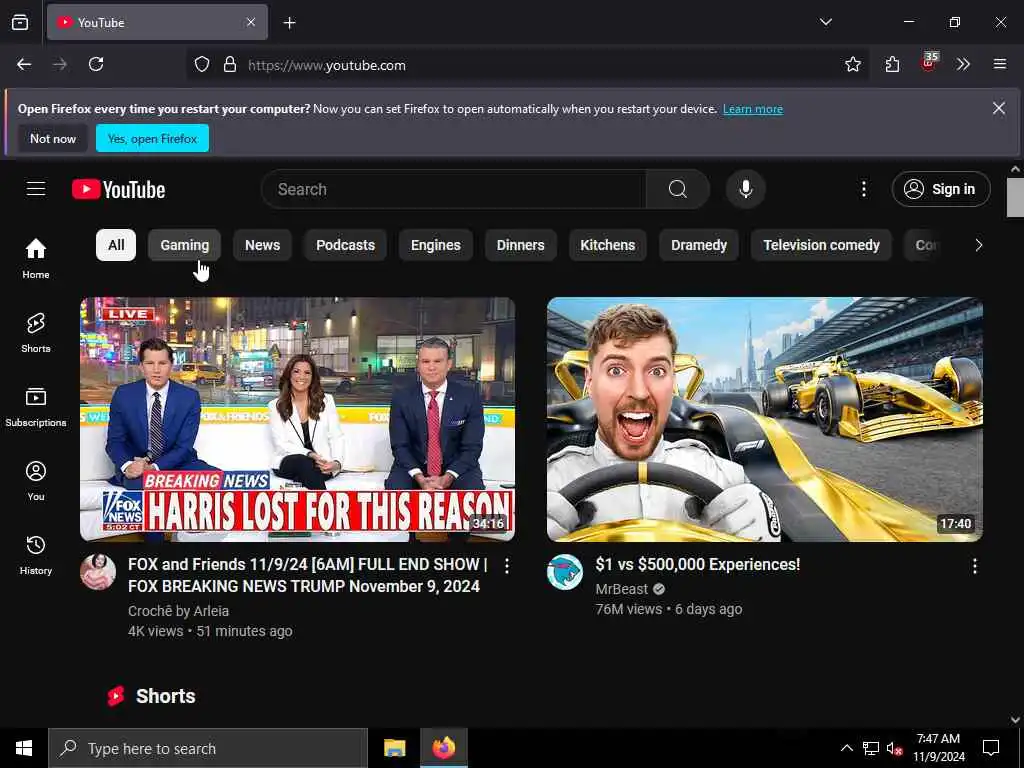Open $1 vs $500,000 Experiences title
This screenshot has height=768, width=1024.
[x=697, y=564]
